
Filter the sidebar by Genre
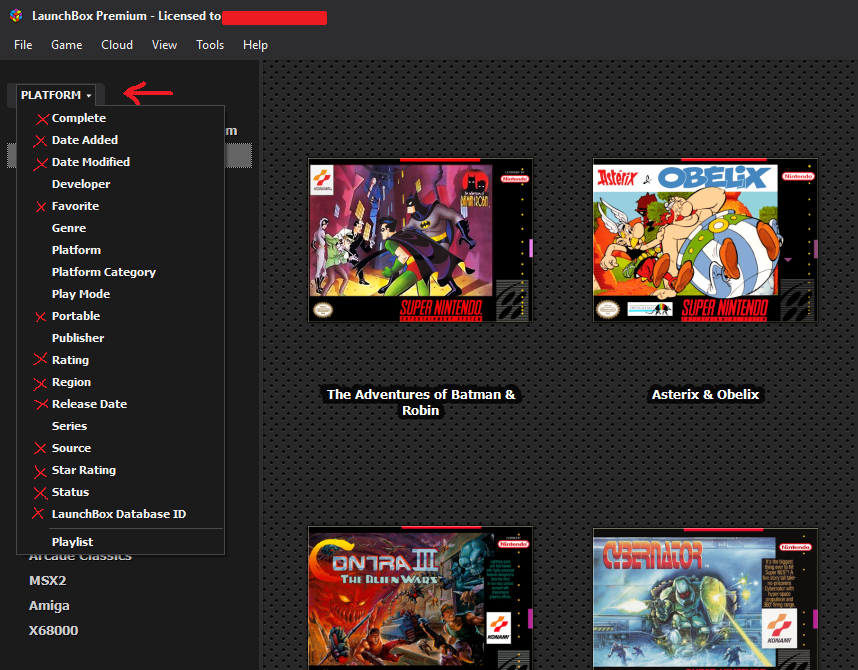[x=120, y=228]
